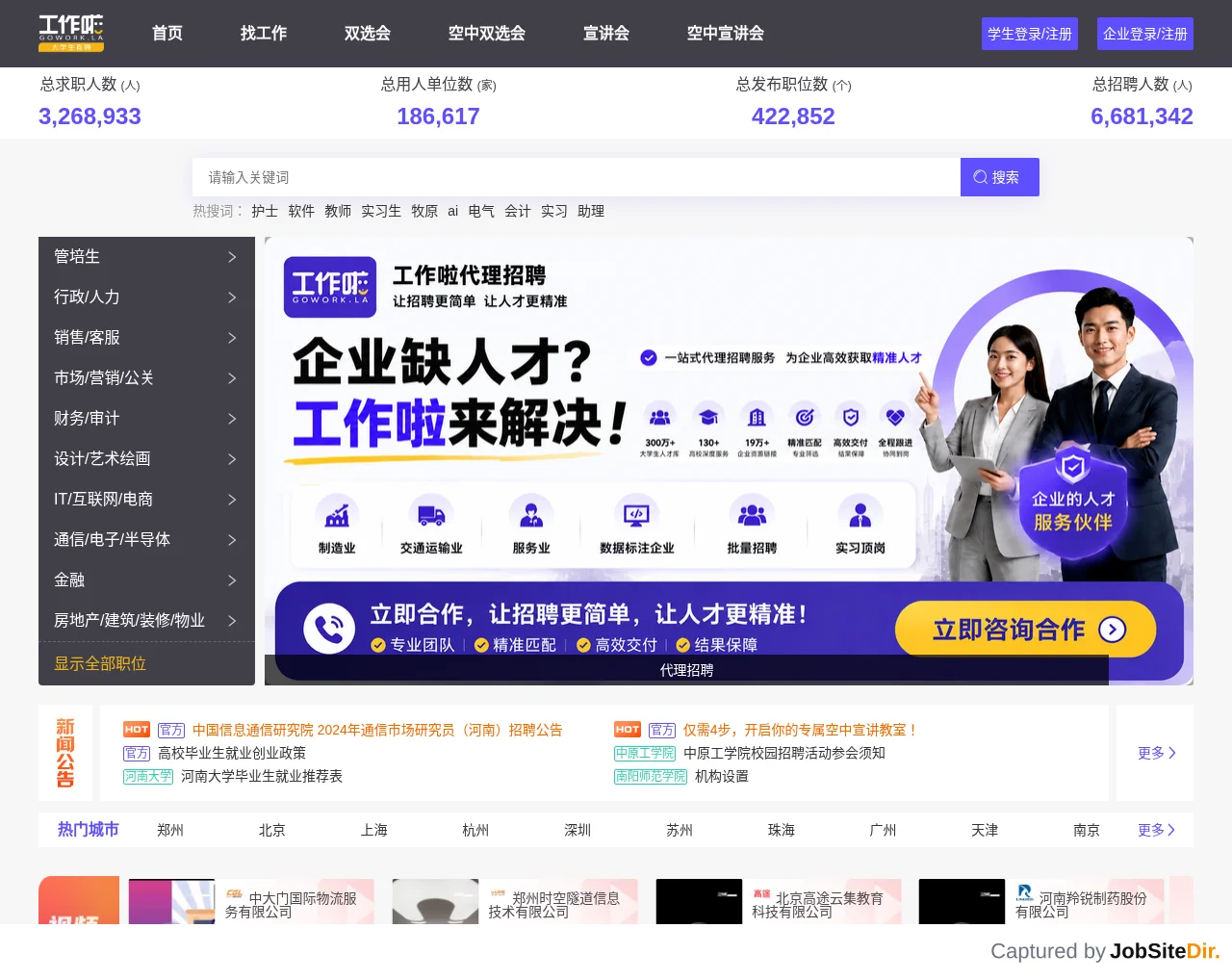
Task: Expand the 财务/审计 category
Action: pyautogui.click(x=146, y=419)
